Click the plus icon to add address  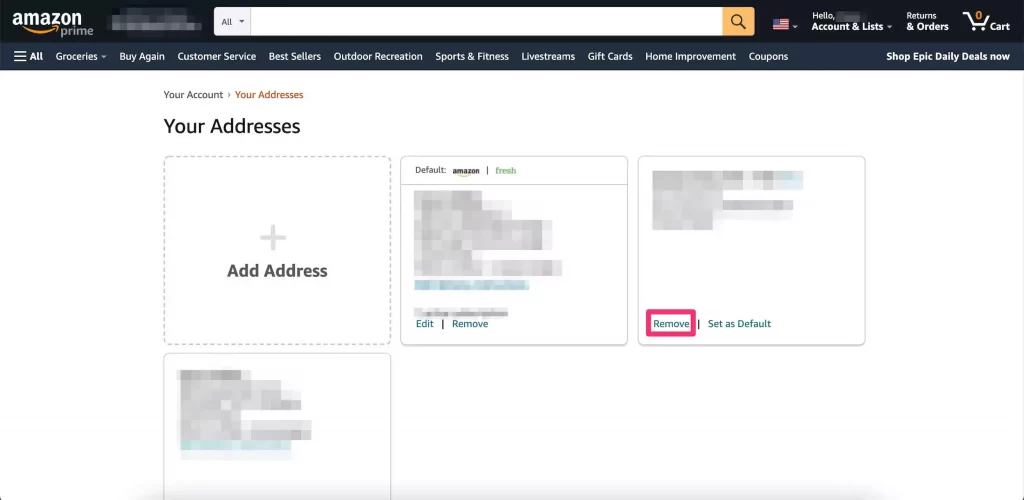[273, 238]
